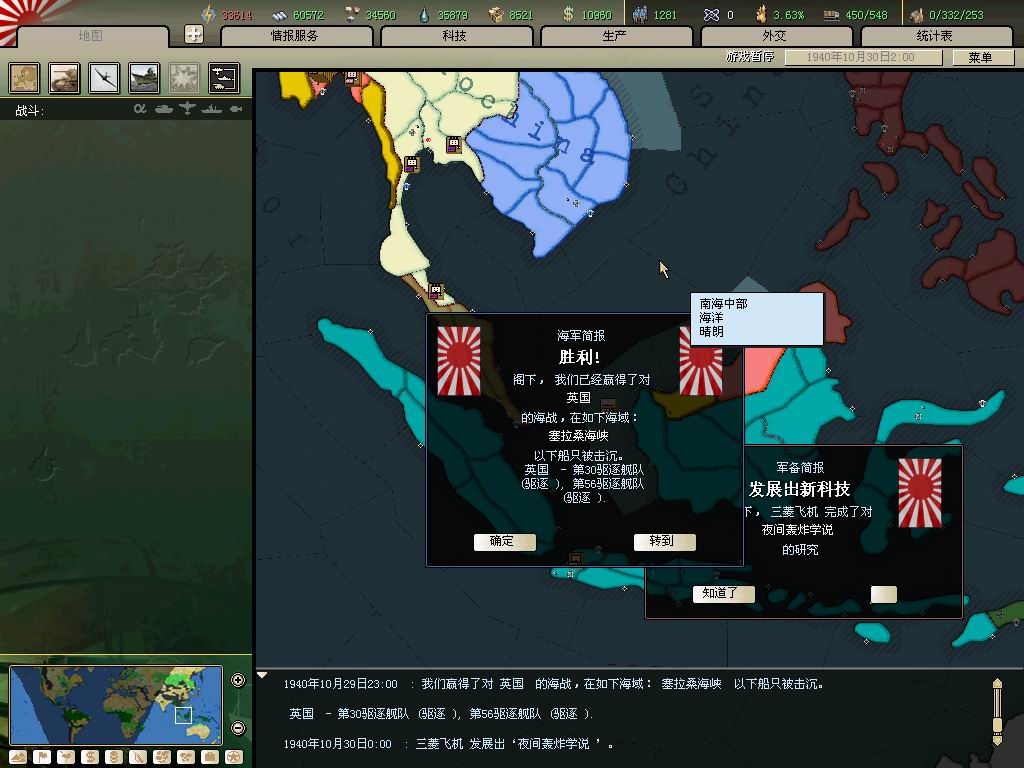Collapse the message log using the triangle
The height and width of the screenshot is (768, 1024).
pyautogui.click(x=263, y=675)
